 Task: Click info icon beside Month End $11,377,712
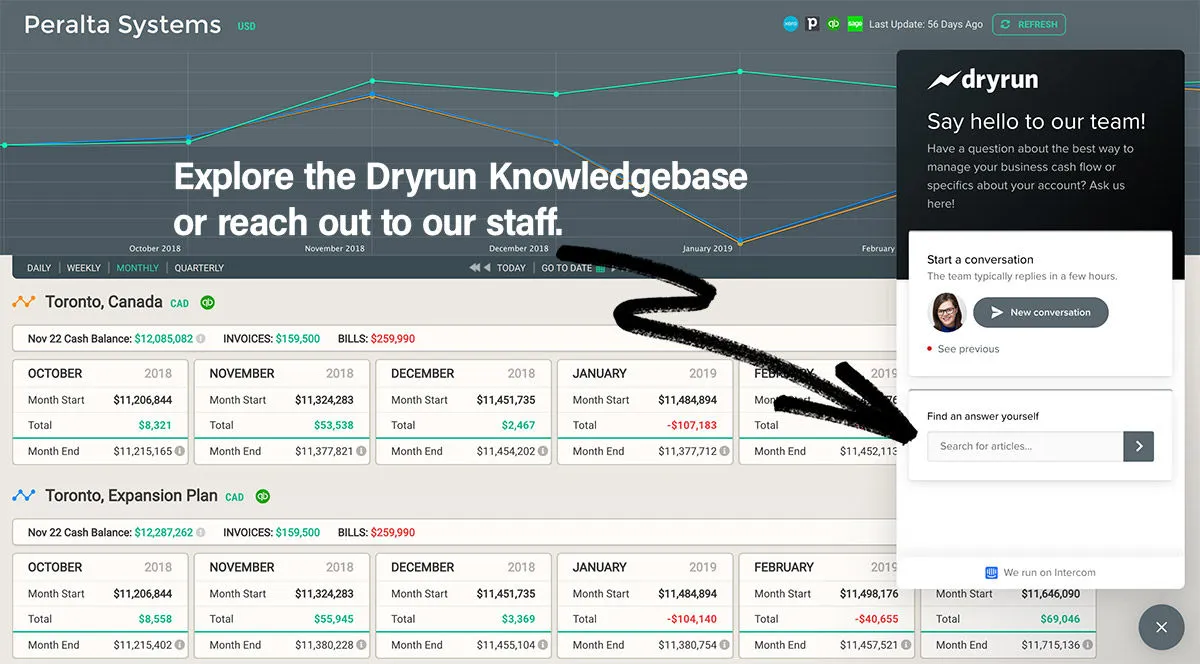725,451
